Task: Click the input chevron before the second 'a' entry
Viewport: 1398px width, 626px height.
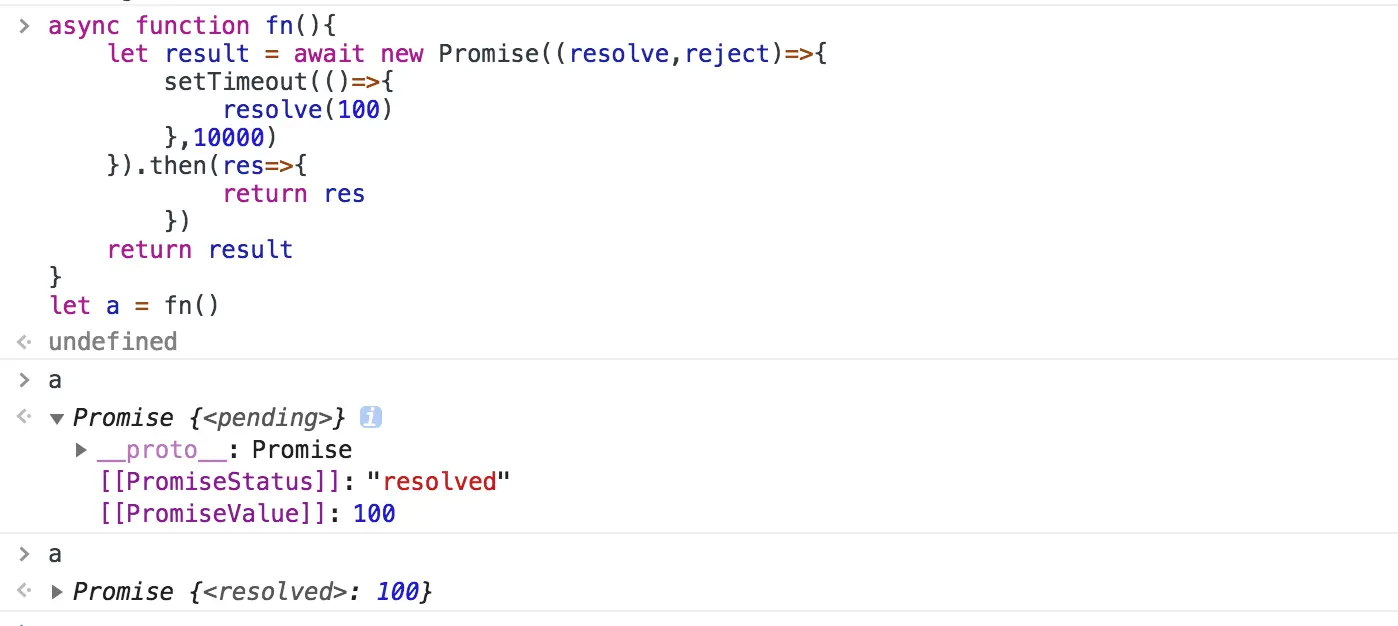Action: (x=24, y=554)
